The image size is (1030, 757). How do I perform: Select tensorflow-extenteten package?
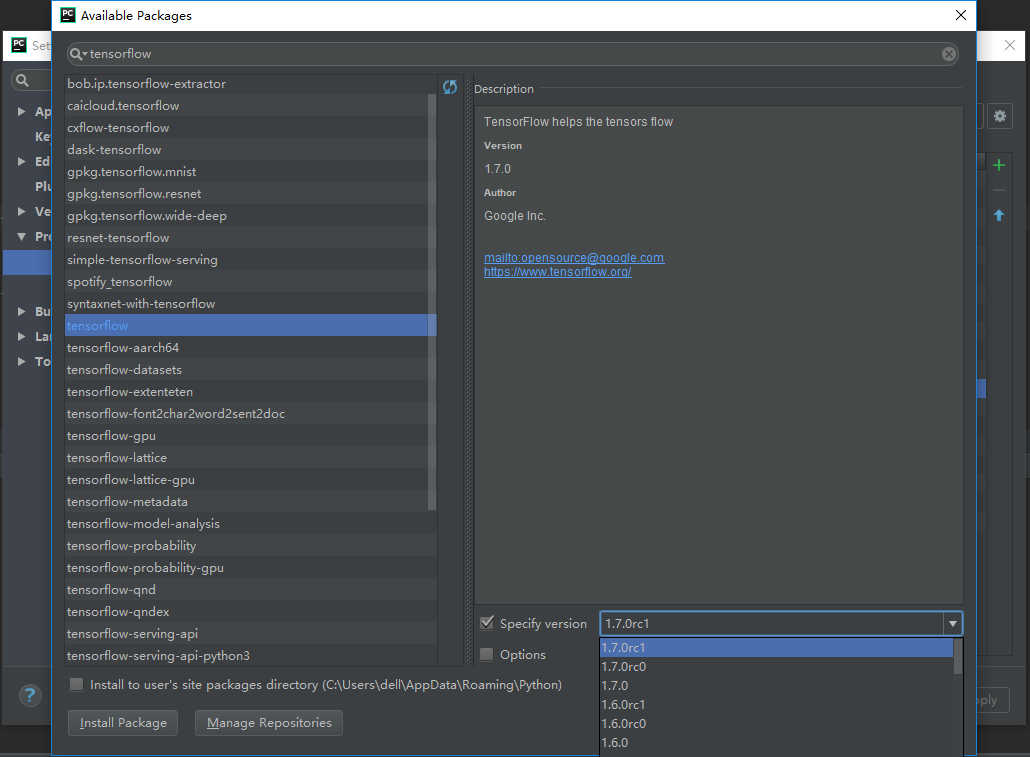[x=250, y=392]
